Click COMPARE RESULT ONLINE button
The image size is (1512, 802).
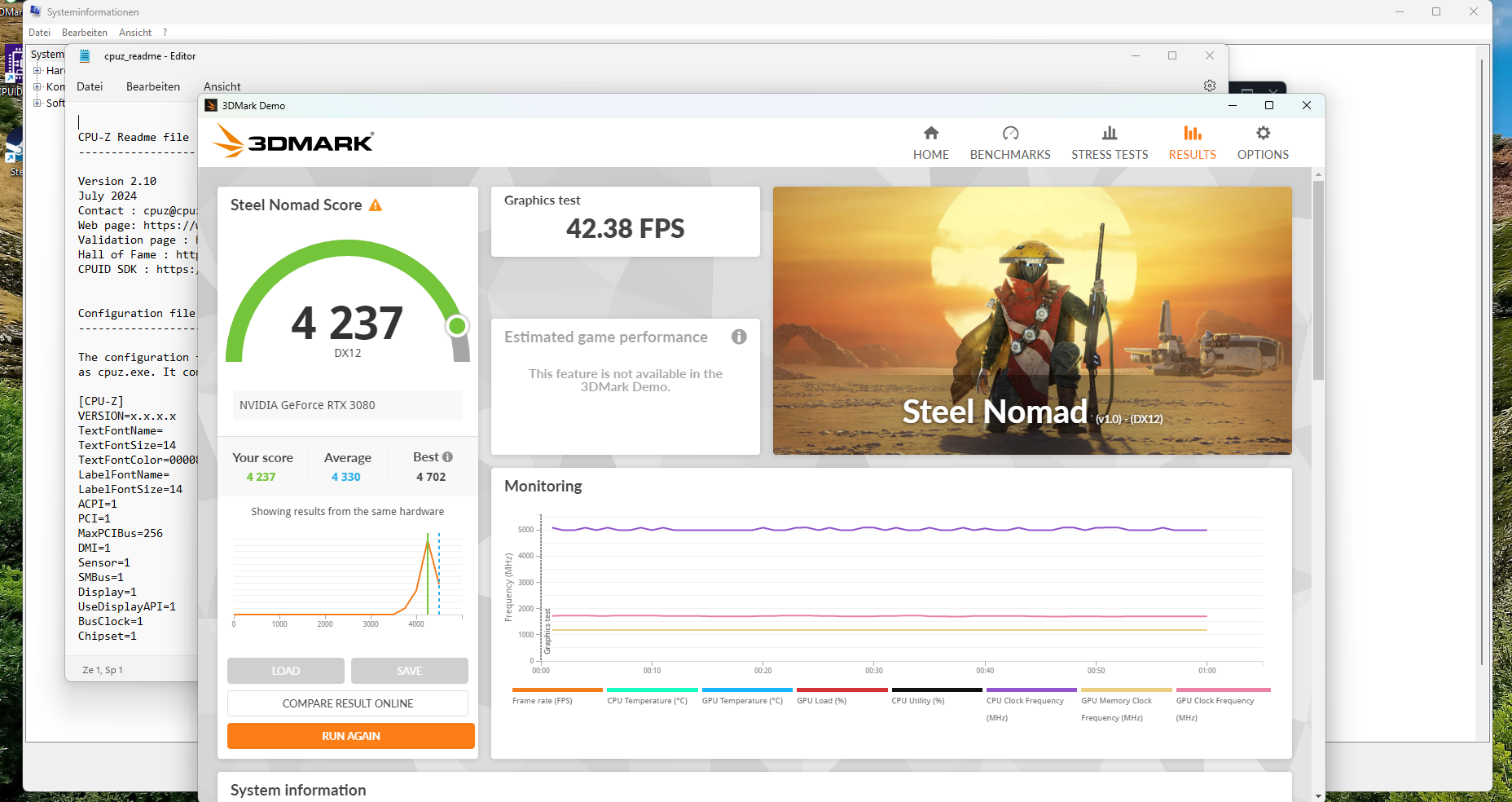coord(348,703)
